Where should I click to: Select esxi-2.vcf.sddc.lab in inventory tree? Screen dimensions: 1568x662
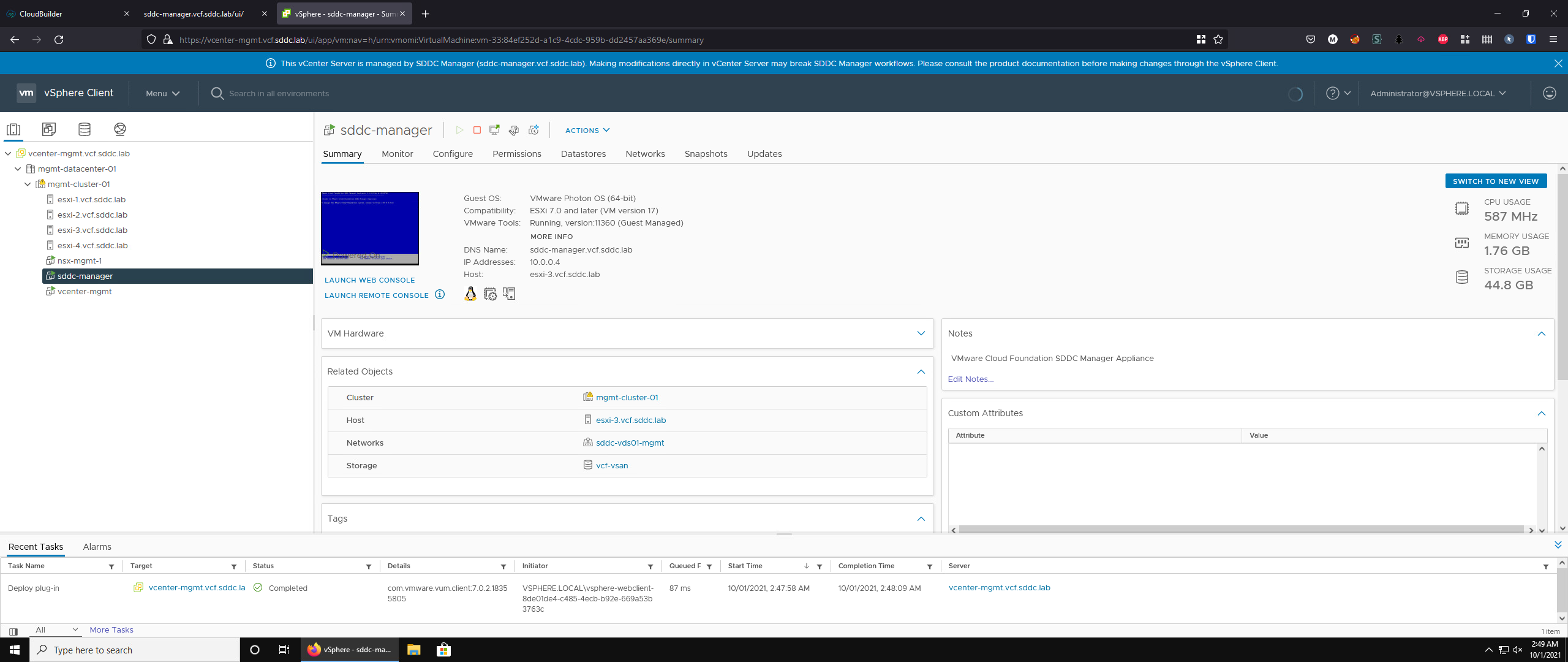(92, 215)
